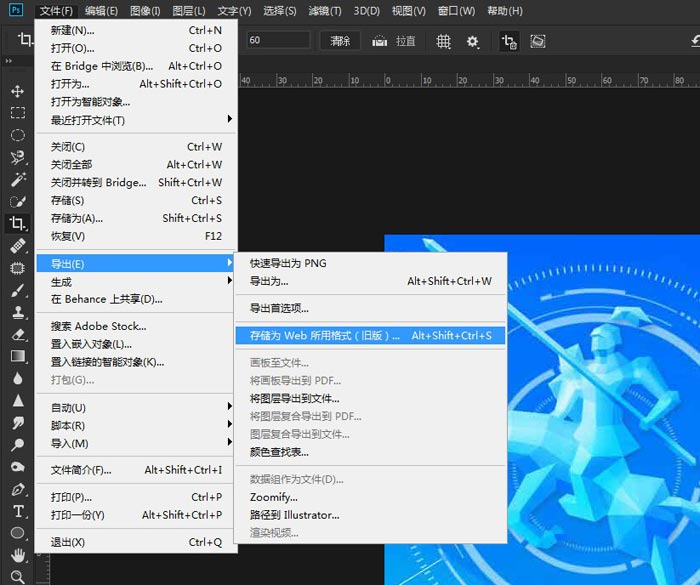Image resolution: width=700 pixels, height=585 pixels.
Task: Expand the Scripts submenu arrow
Action: 229,424
